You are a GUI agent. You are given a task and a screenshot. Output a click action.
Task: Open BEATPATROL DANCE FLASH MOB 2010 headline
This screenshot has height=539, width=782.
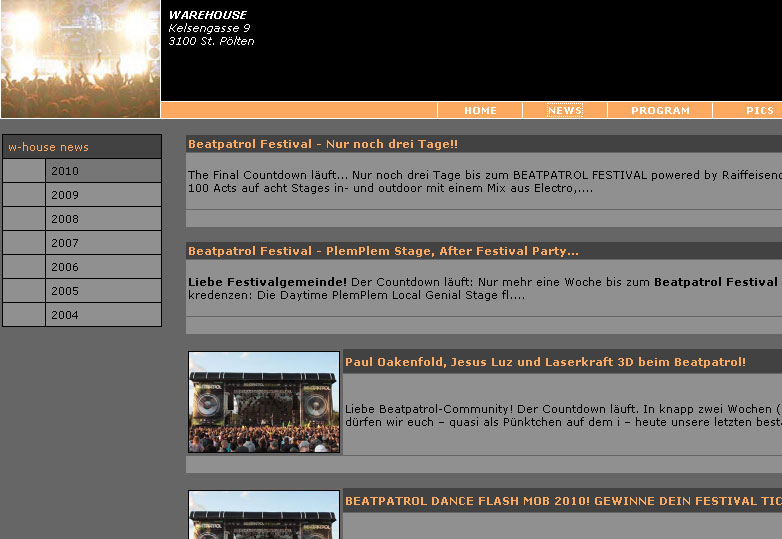click(563, 501)
